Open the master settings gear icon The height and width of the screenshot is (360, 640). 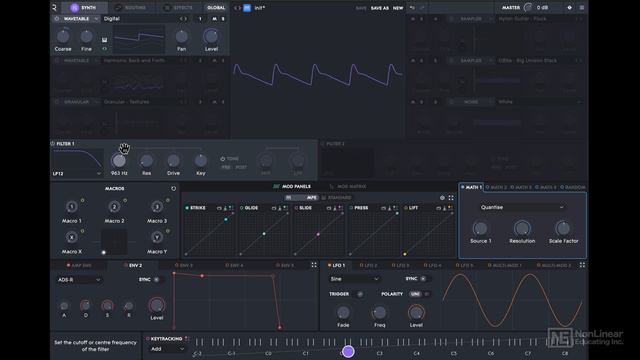pos(569,7)
